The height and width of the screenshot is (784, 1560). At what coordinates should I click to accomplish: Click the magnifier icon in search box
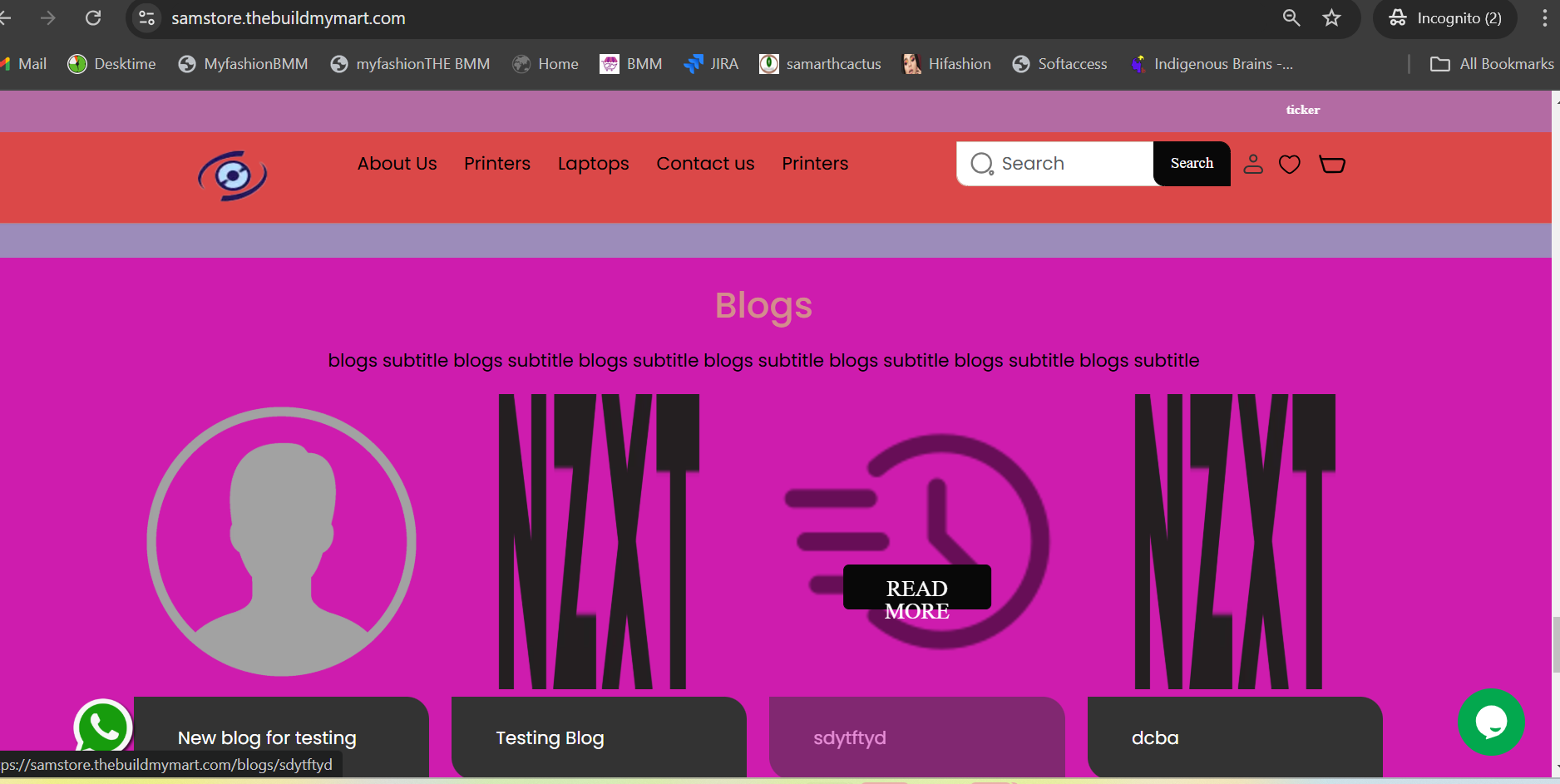click(x=982, y=164)
